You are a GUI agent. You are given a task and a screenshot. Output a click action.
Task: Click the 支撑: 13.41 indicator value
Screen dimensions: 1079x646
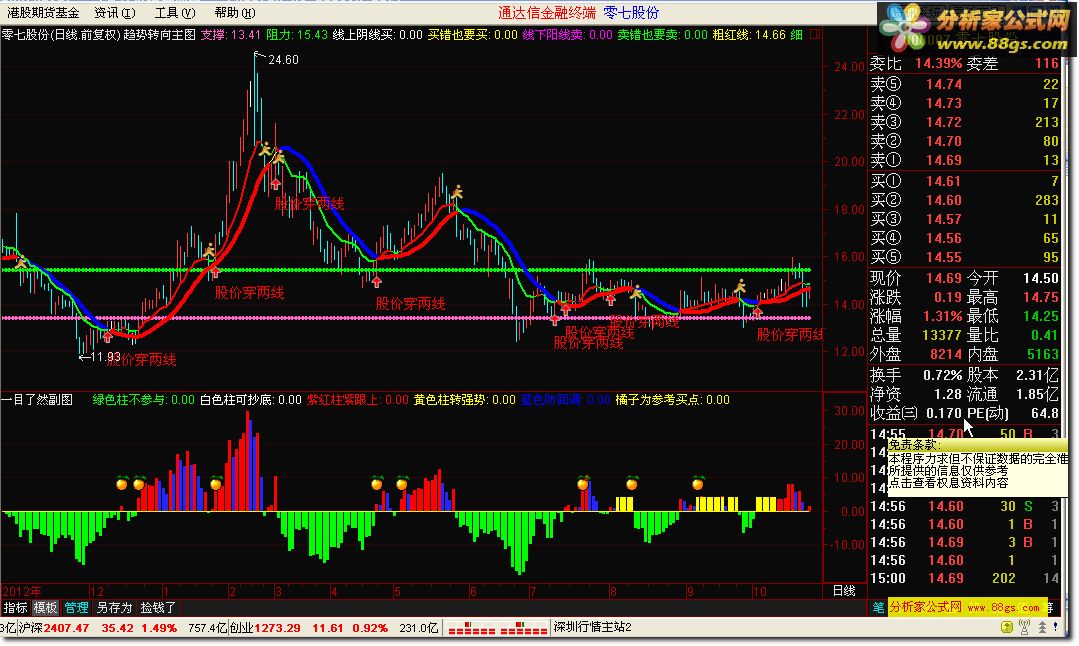pos(231,34)
